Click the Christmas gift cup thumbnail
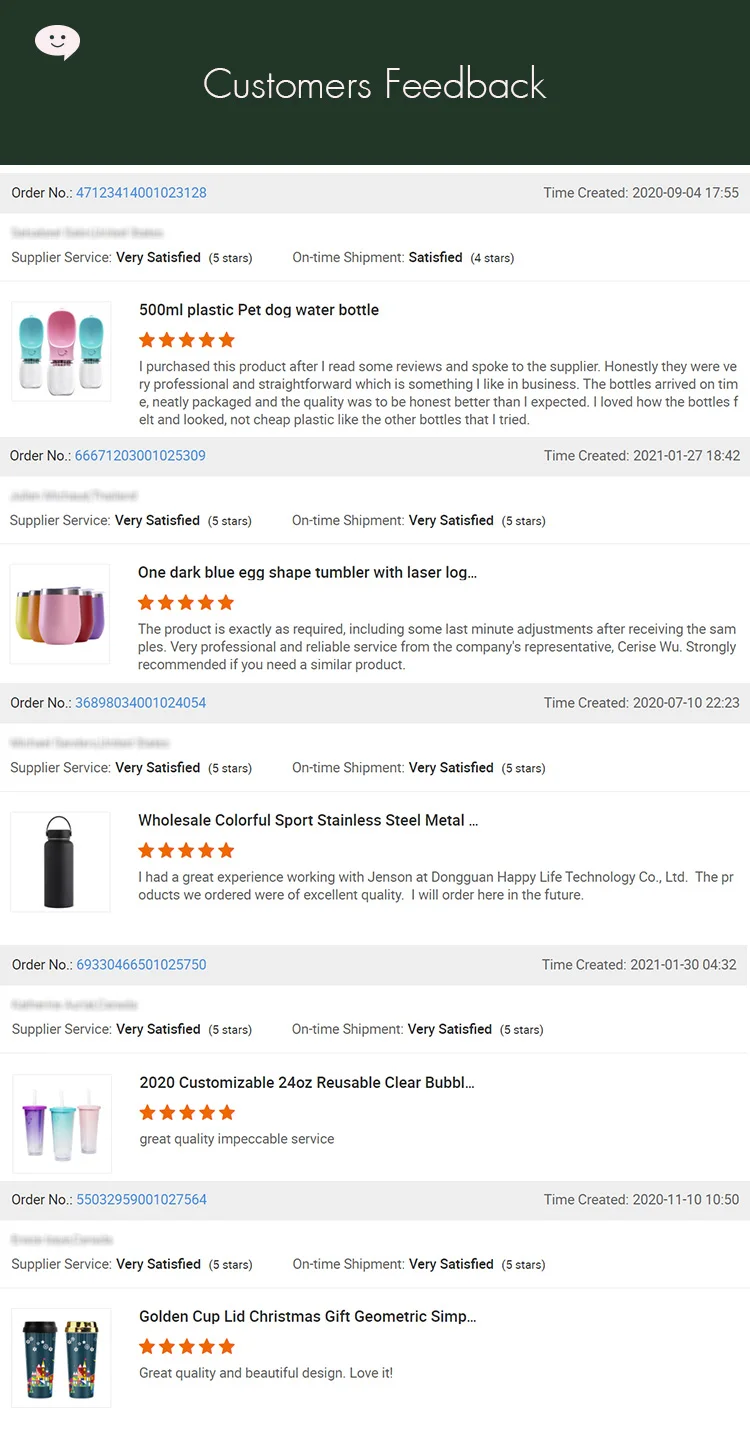Image resolution: width=750 pixels, height=1431 pixels. [62, 1358]
